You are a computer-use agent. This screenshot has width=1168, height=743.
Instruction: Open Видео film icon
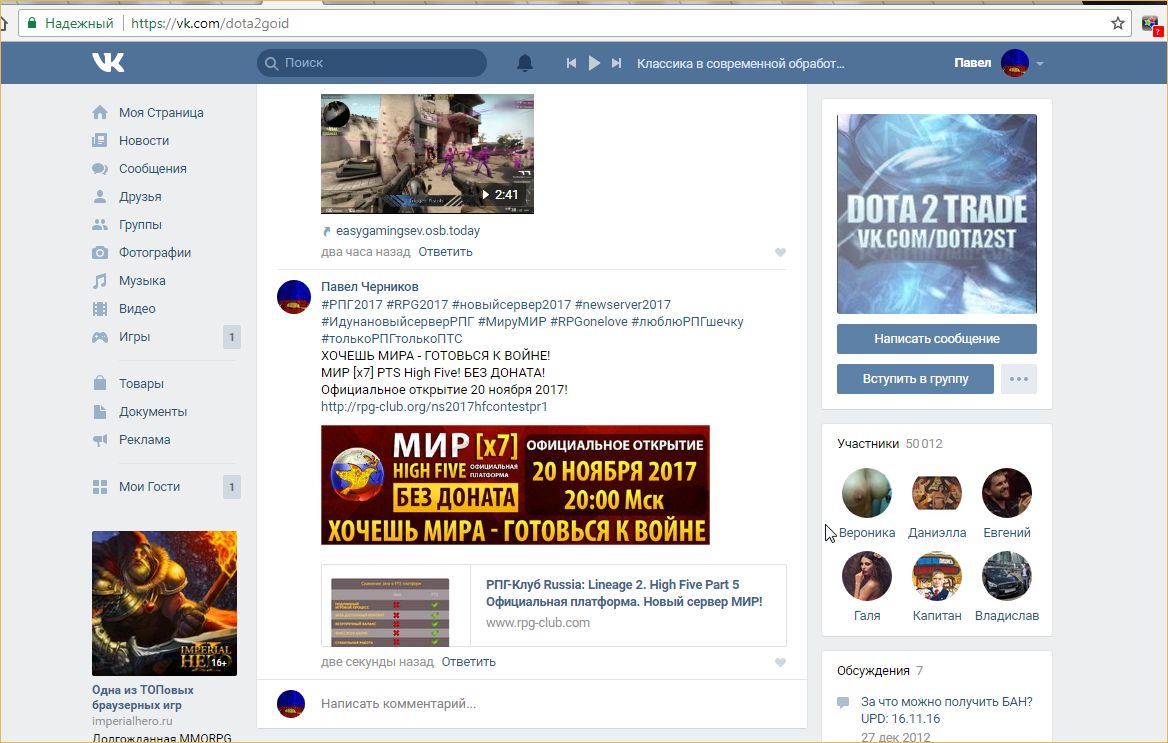(100, 309)
